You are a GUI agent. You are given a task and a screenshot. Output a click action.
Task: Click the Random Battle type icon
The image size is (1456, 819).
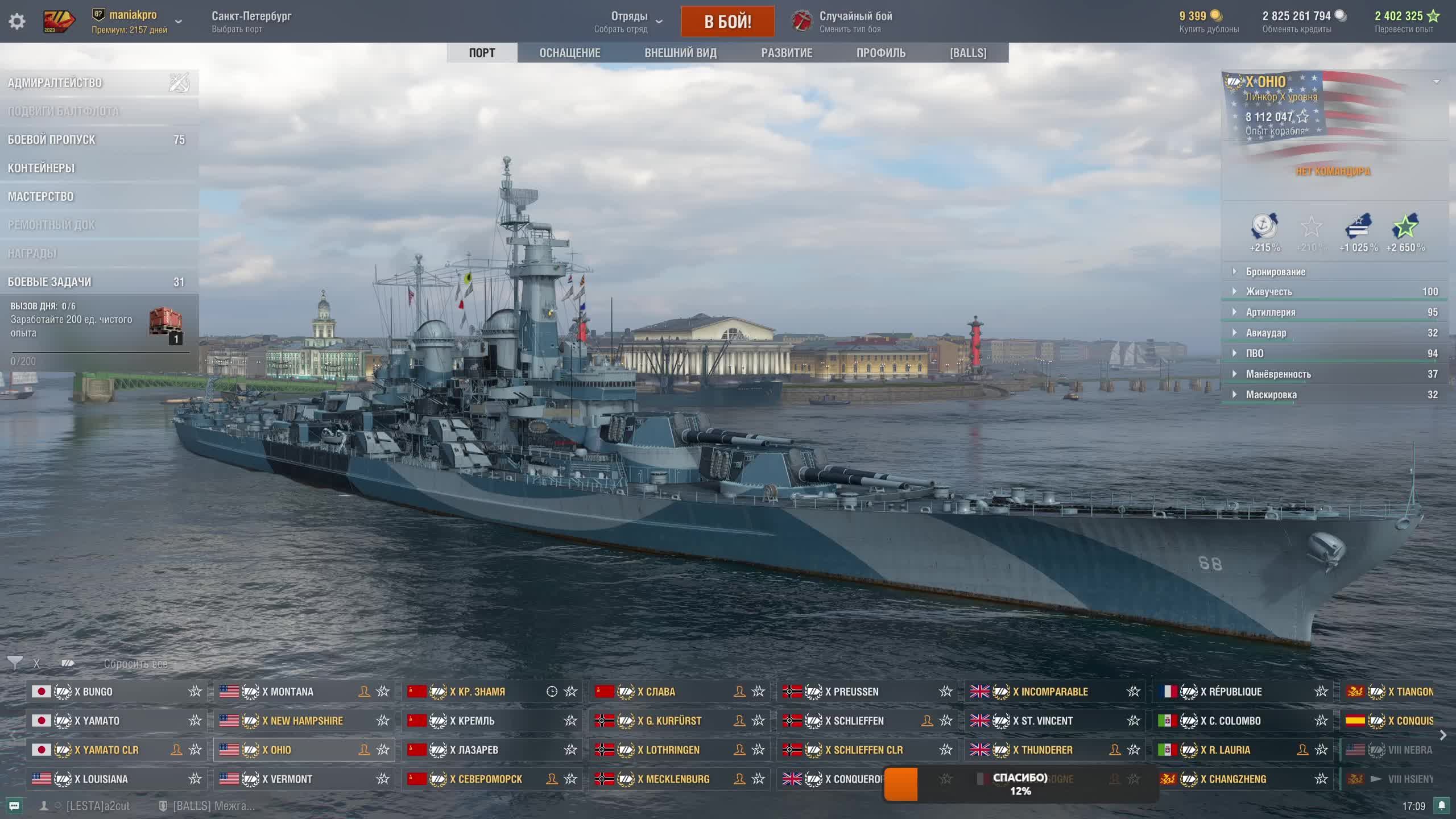coord(802,22)
